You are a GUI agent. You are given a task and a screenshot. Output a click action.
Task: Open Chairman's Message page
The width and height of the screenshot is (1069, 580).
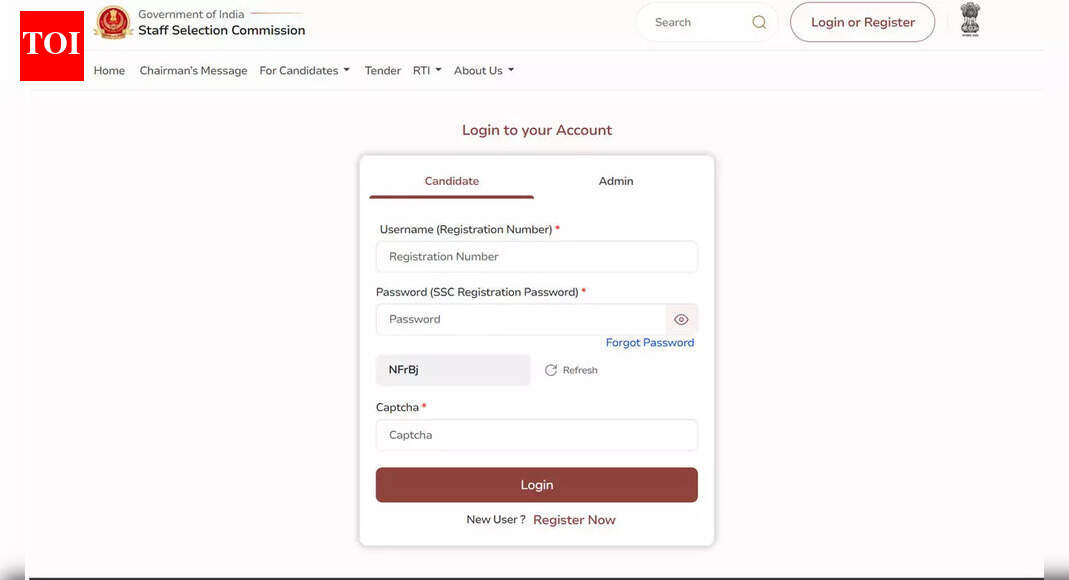pos(193,71)
